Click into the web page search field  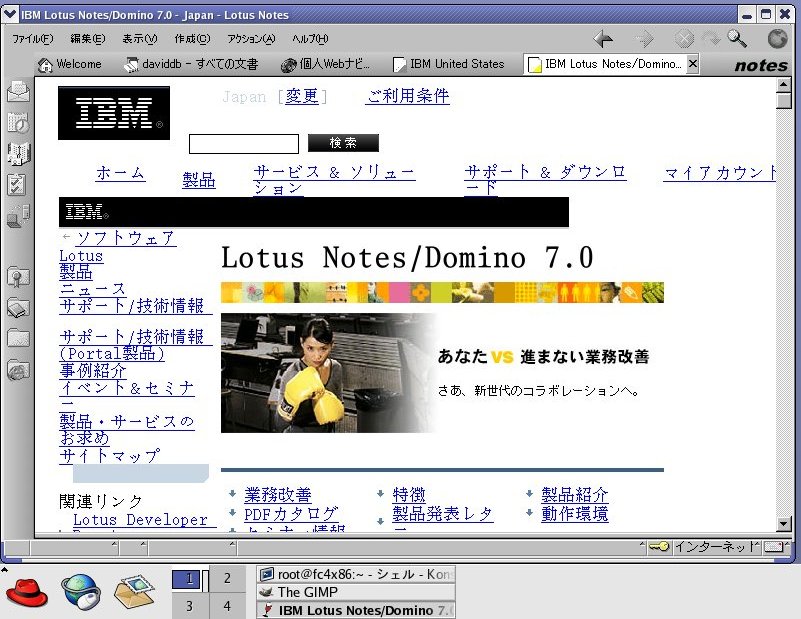[x=244, y=144]
